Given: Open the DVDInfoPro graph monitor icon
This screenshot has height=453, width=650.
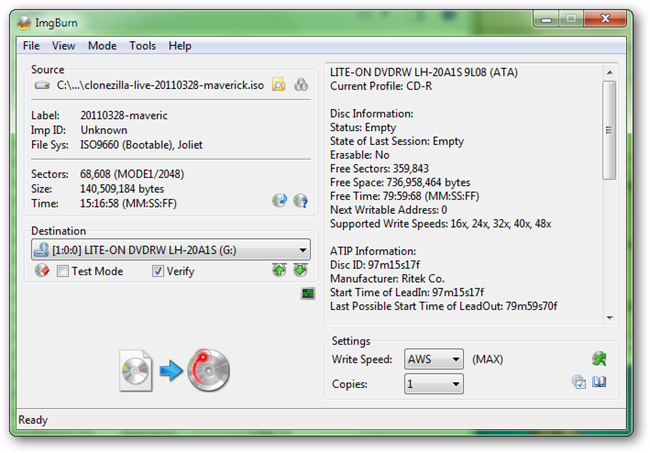Looking at the screenshot, I should pos(308,293).
